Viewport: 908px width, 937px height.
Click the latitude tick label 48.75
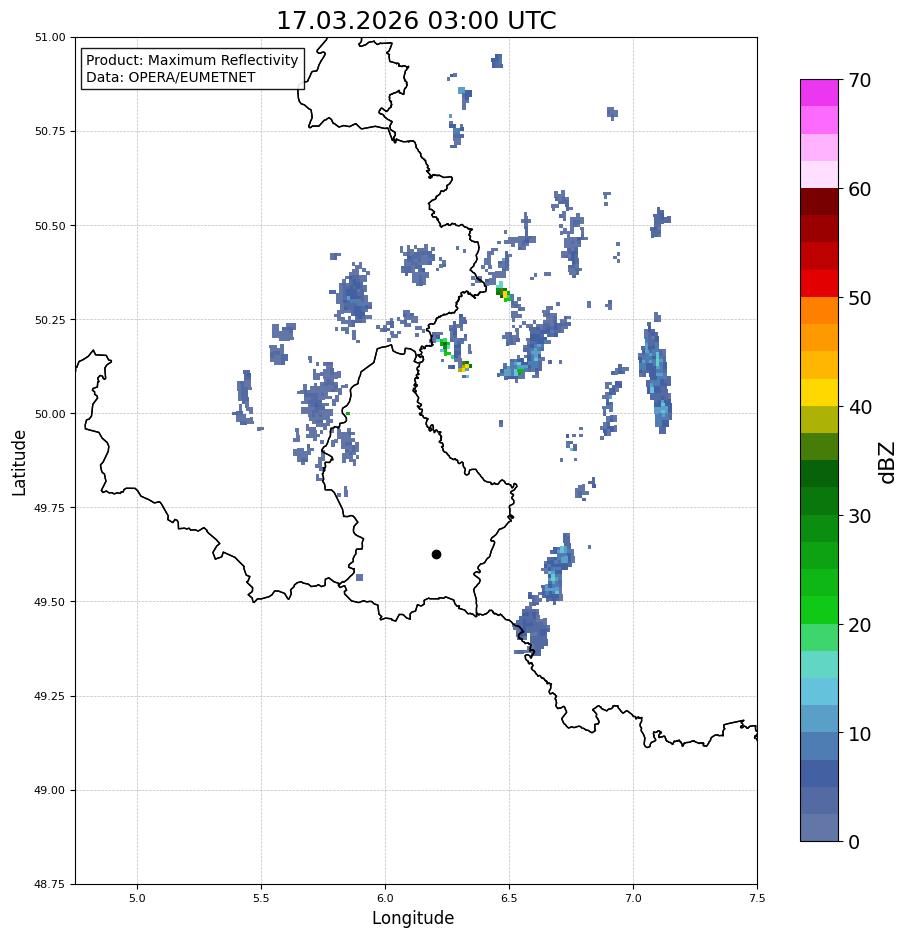coord(50,884)
